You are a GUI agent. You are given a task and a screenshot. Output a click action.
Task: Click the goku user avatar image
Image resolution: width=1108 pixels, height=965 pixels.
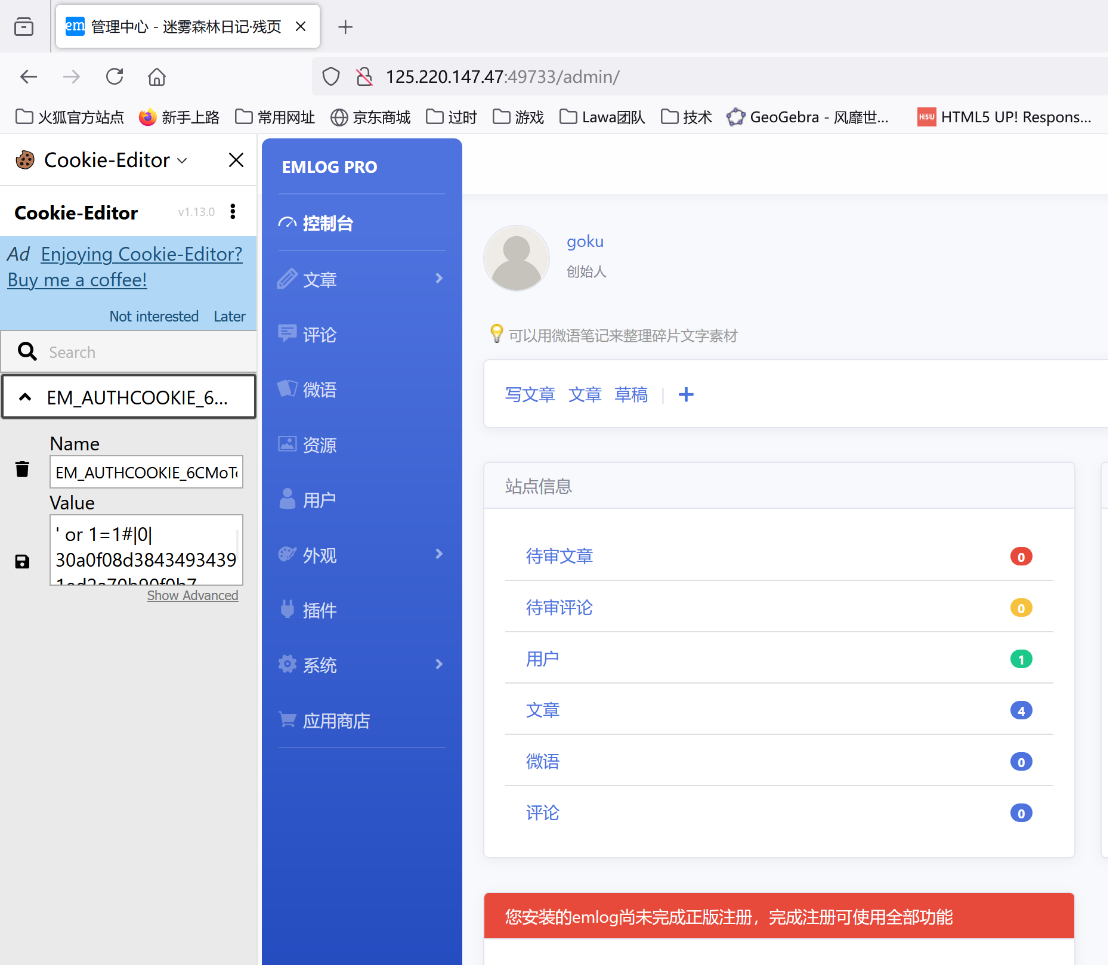pyautogui.click(x=516, y=258)
